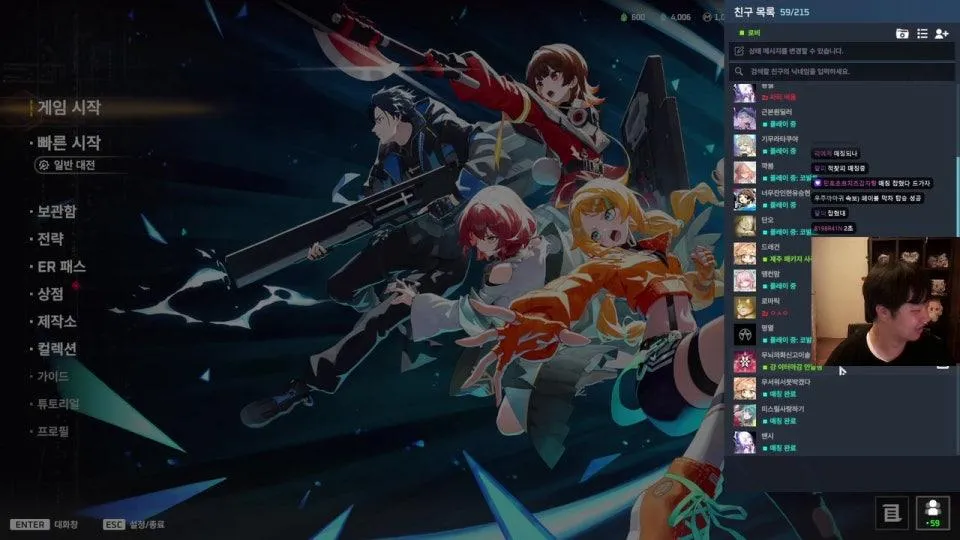The height and width of the screenshot is (540, 960).
Task: Click the normal match mode icon under 빠른 시작
Action: tap(44, 165)
